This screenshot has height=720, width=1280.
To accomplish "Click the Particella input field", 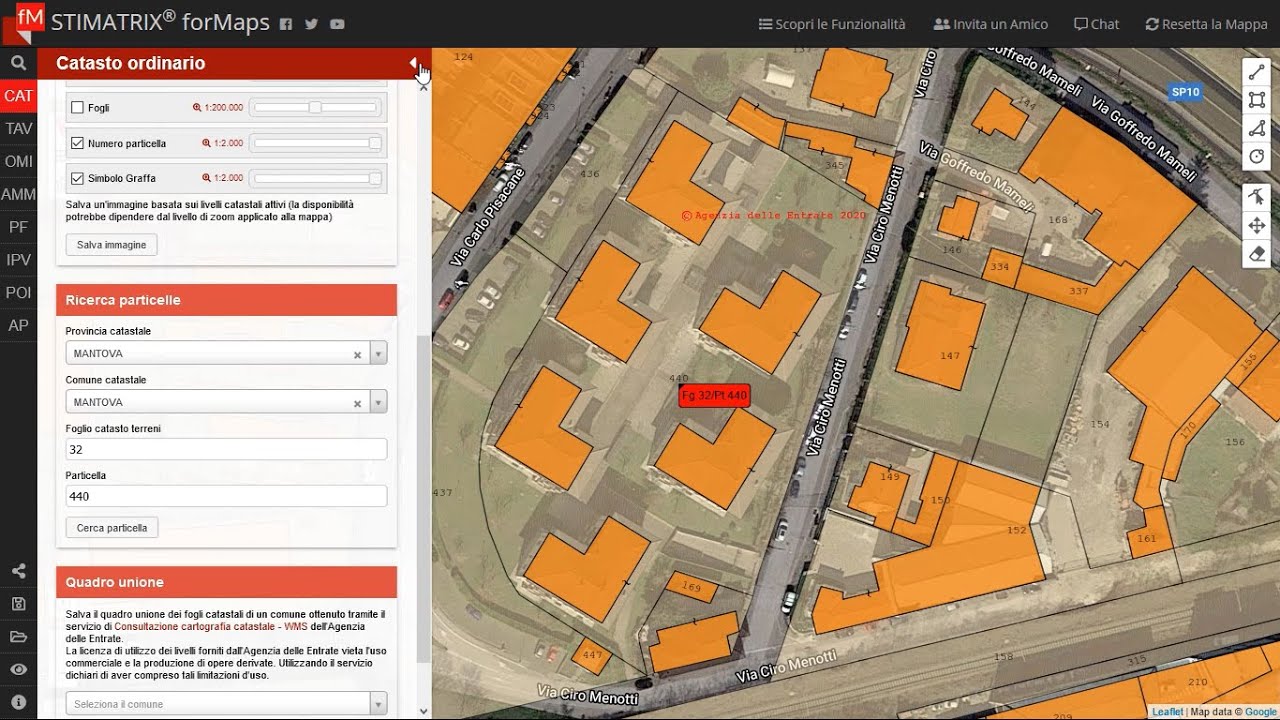I will (x=226, y=496).
